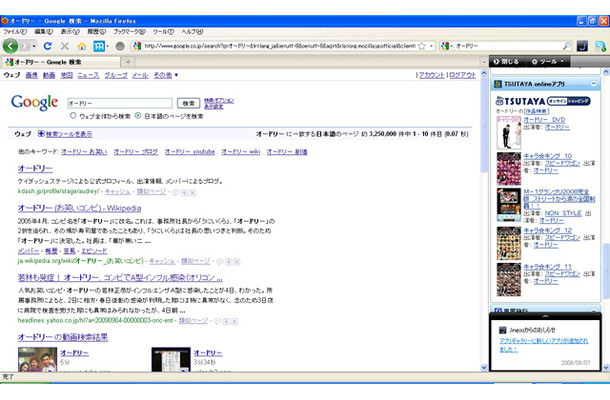
Task: Click the キャラ☆キング 10 thumbnail in the sidebar
Action: pyautogui.click(x=508, y=169)
